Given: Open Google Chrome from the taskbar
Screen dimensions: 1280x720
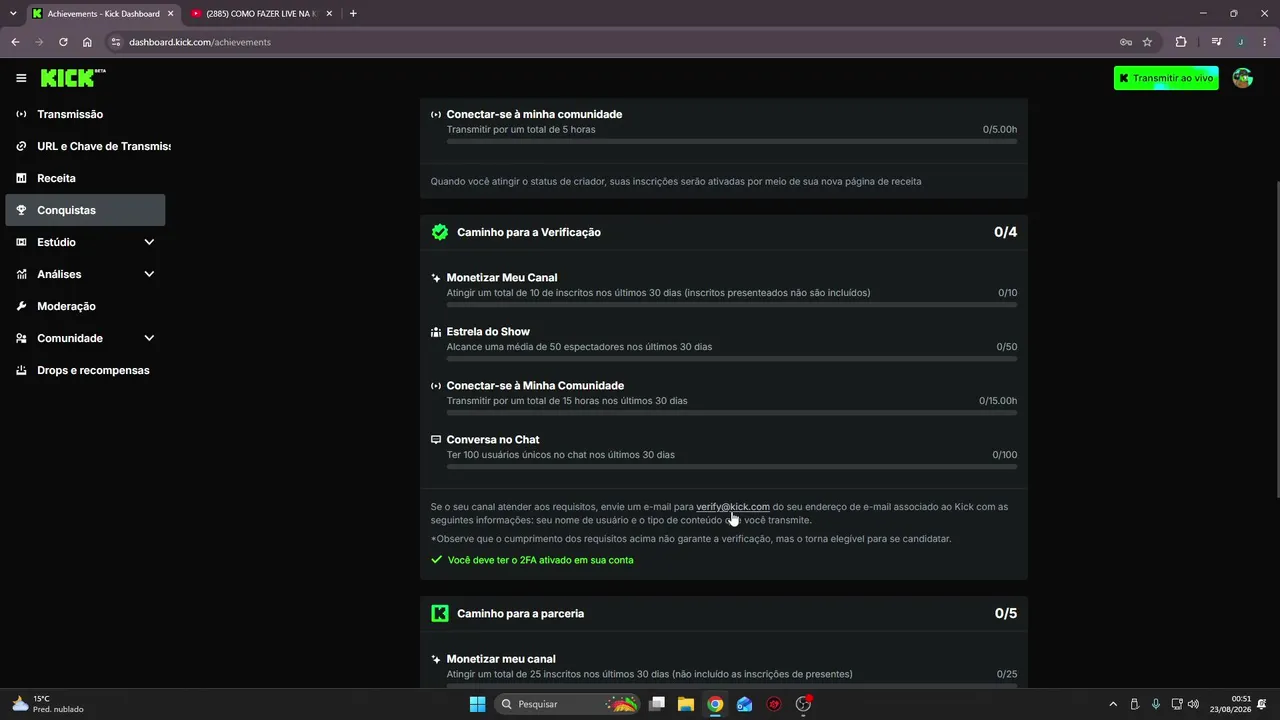Looking at the screenshot, I should 715,704.
